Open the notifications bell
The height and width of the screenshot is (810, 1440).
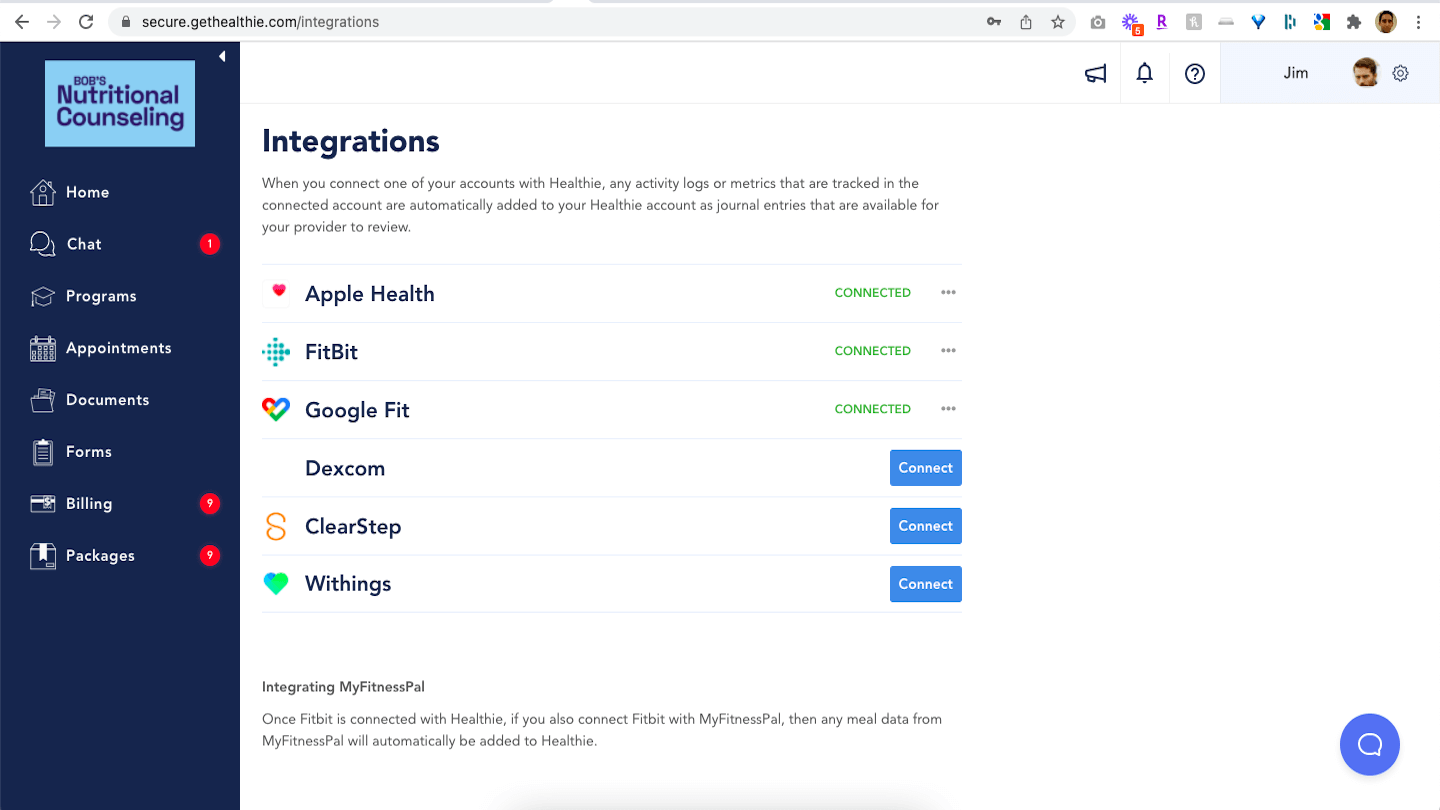[x=1145, y=73]
